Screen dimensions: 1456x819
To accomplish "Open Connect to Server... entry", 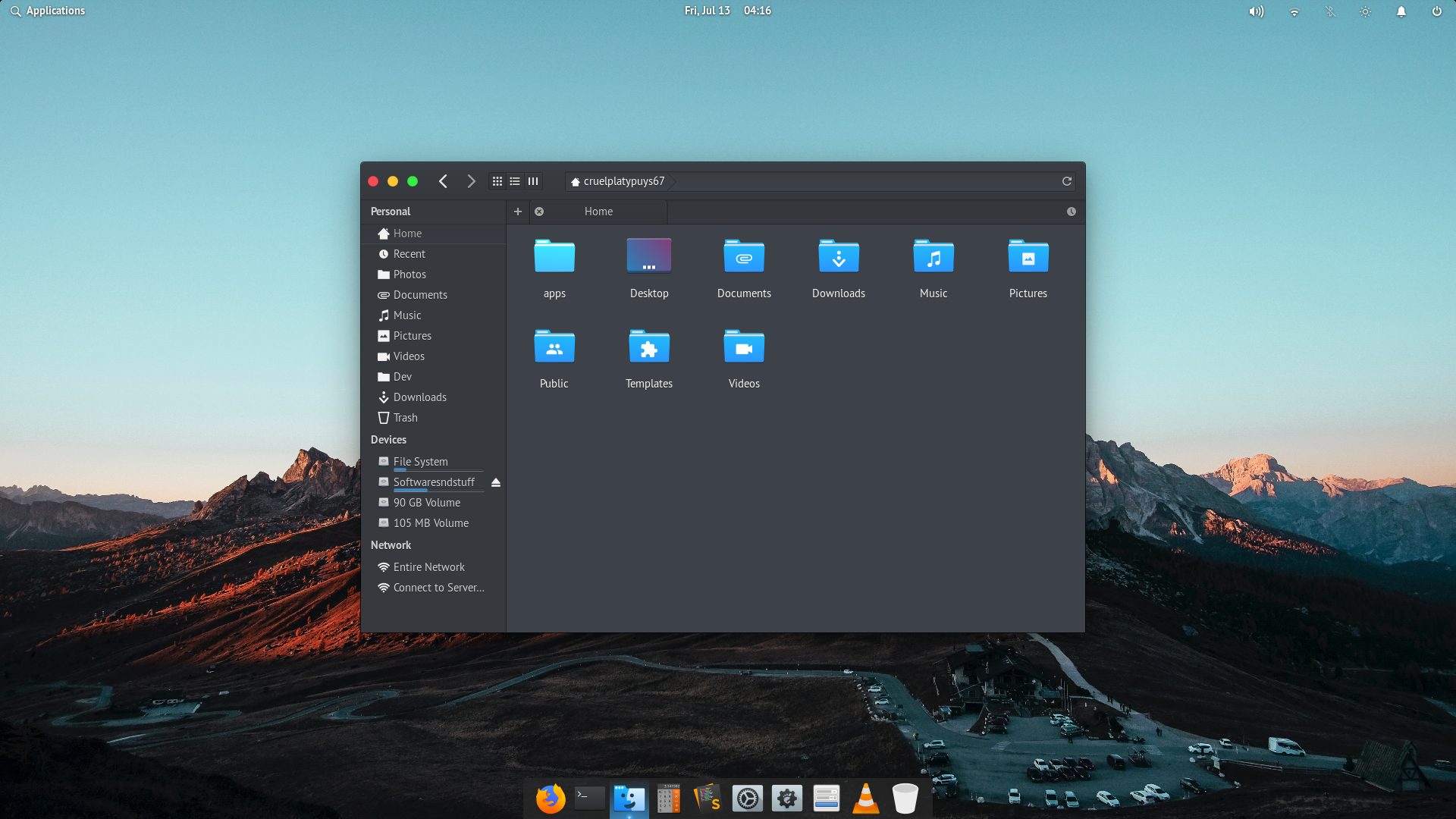I will tap(438, 588).
